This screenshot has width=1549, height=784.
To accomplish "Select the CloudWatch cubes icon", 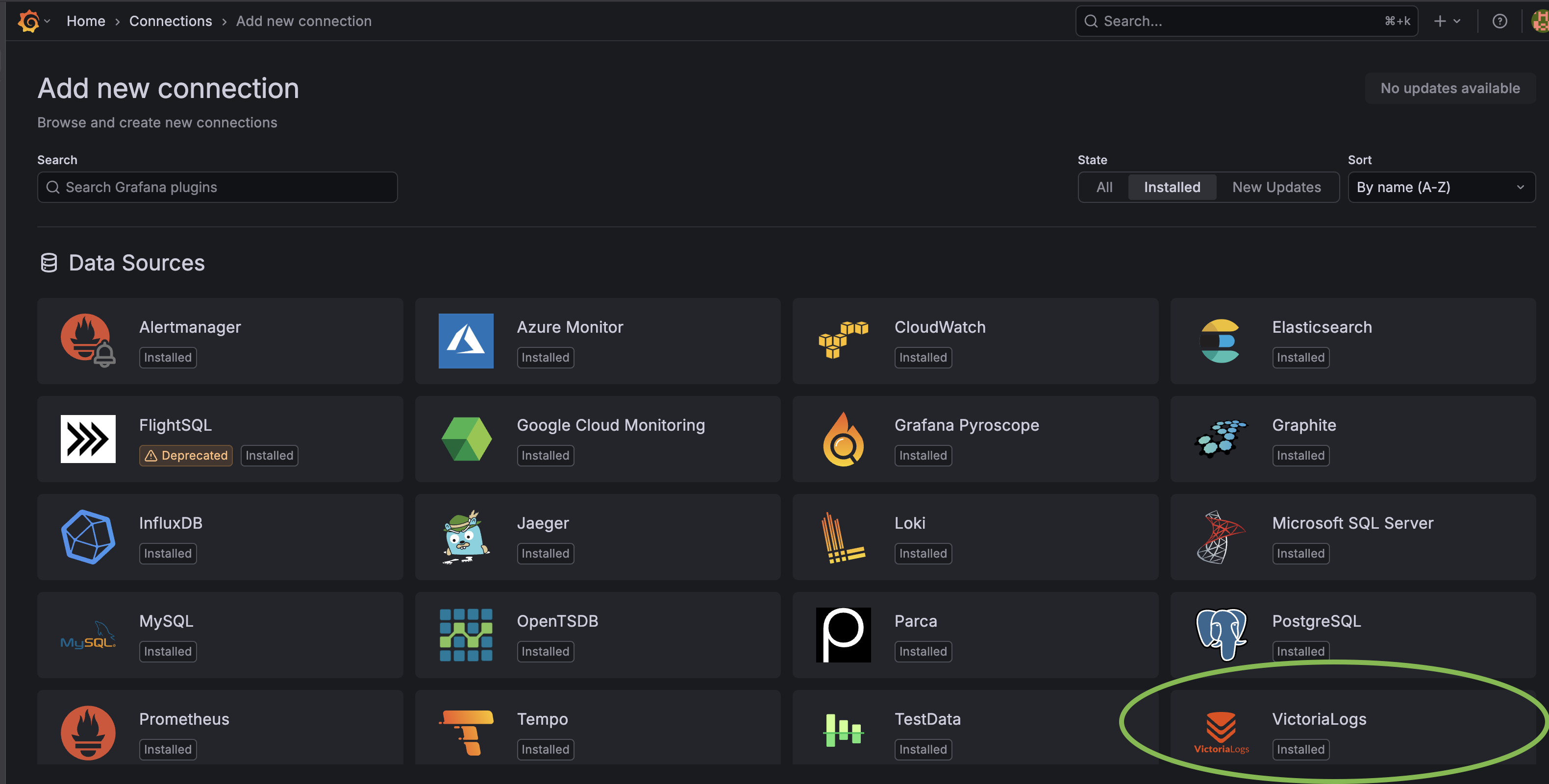I will point(843,340).
